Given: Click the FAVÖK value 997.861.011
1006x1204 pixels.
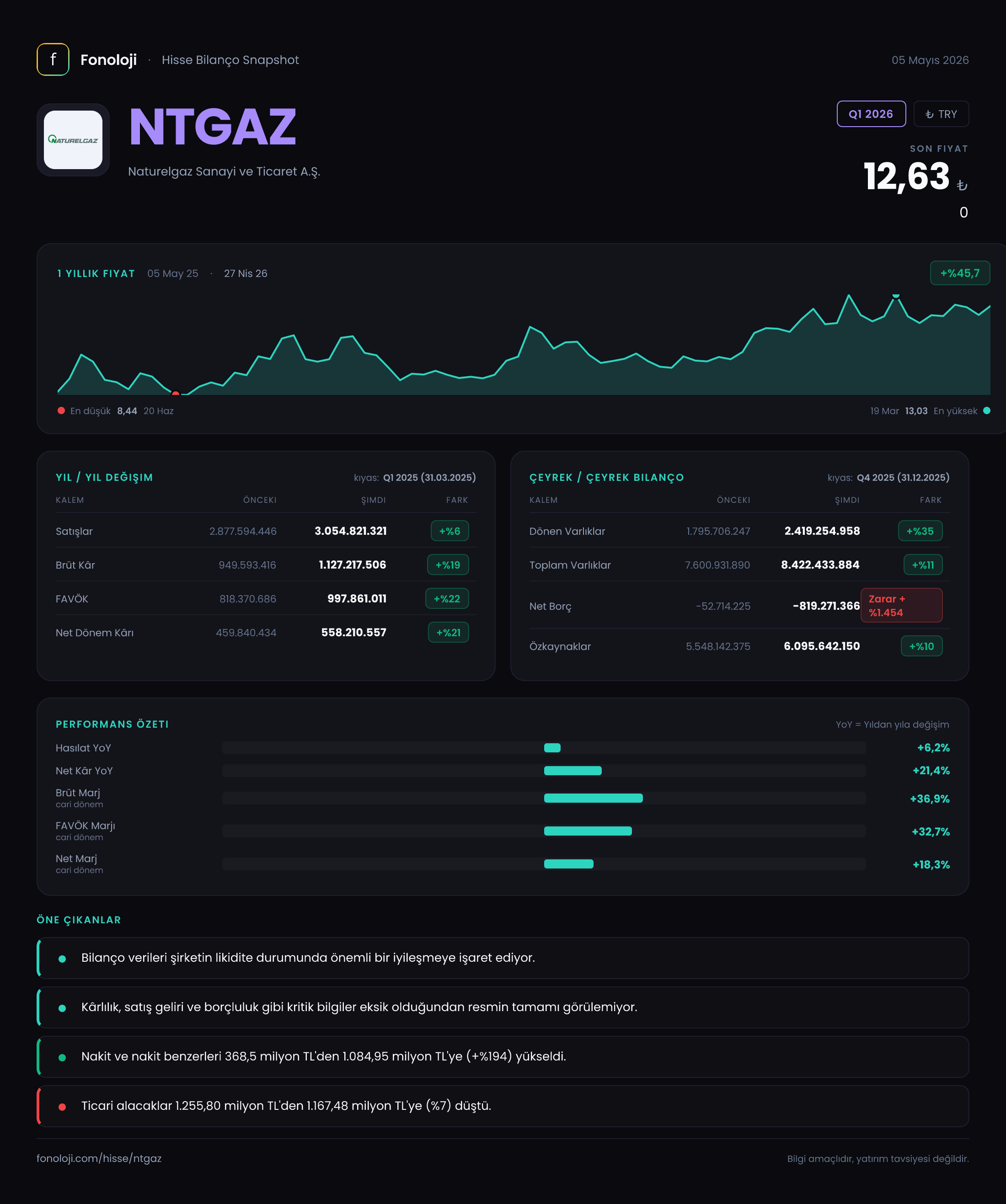Looking at the screenshot, I should pyautogui.click(x=357, y=598).
